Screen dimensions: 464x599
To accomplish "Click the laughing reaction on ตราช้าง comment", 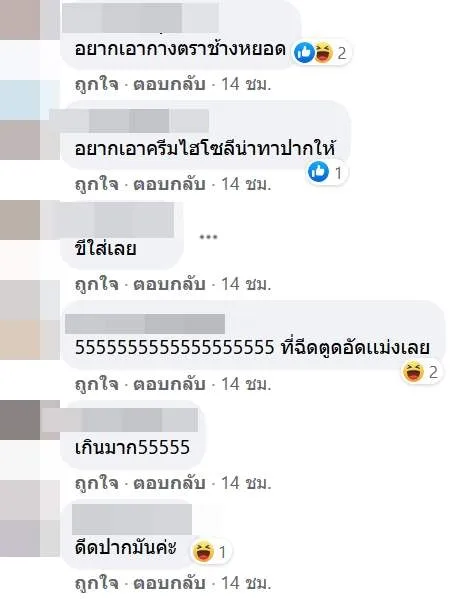I will (x=324, y=53).
